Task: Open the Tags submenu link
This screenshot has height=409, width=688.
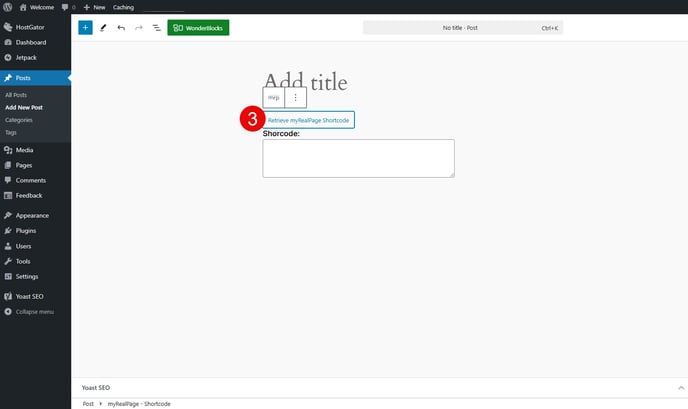Action: pos(11,133)
